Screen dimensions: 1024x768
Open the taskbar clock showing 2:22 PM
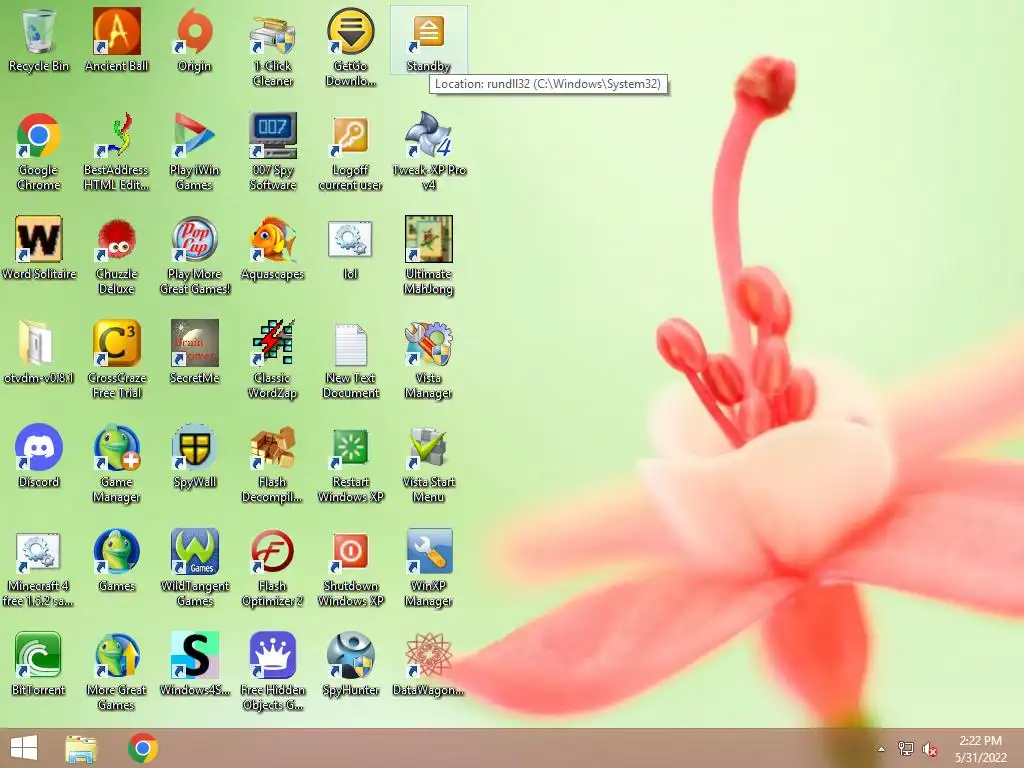980,749
